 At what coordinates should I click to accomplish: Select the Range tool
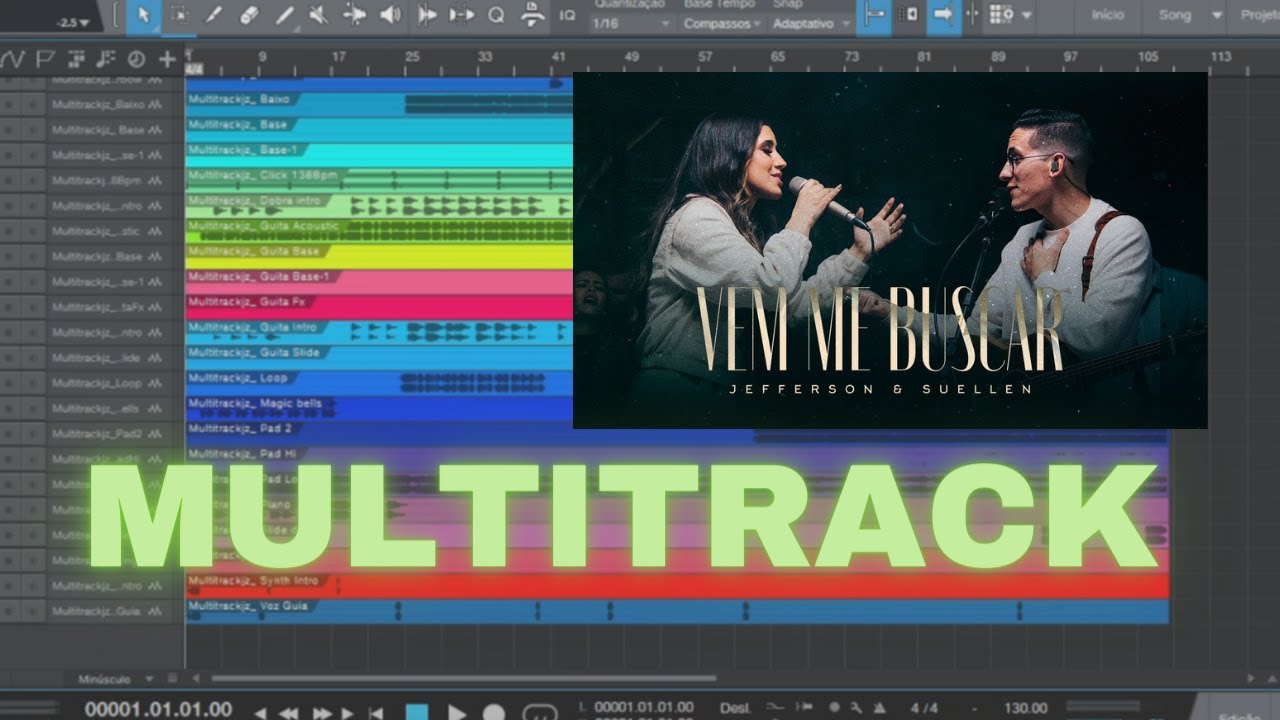tap(178, 15)
